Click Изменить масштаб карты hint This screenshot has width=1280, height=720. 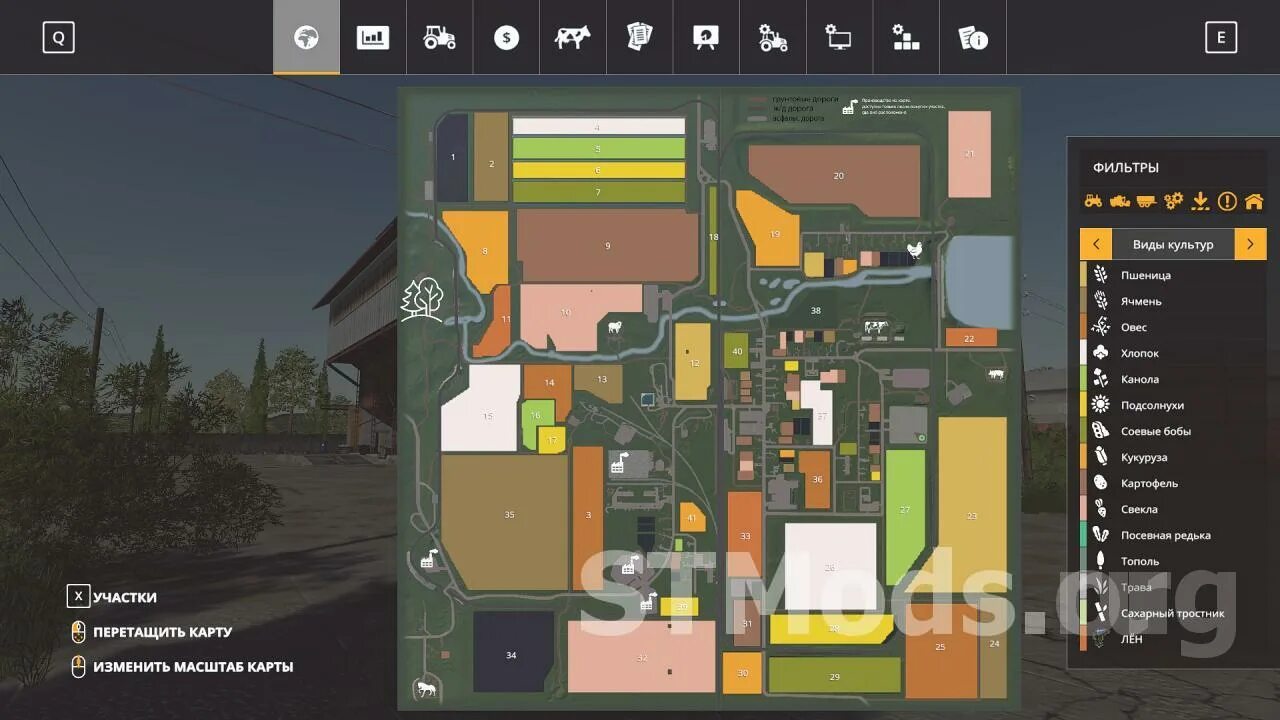coord(193,666)
